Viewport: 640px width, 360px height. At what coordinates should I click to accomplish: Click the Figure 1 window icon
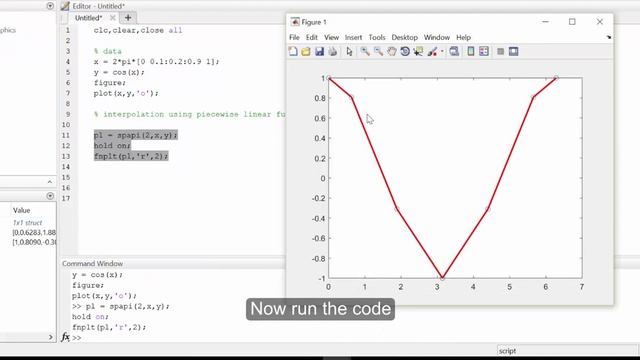click(295, 22)
